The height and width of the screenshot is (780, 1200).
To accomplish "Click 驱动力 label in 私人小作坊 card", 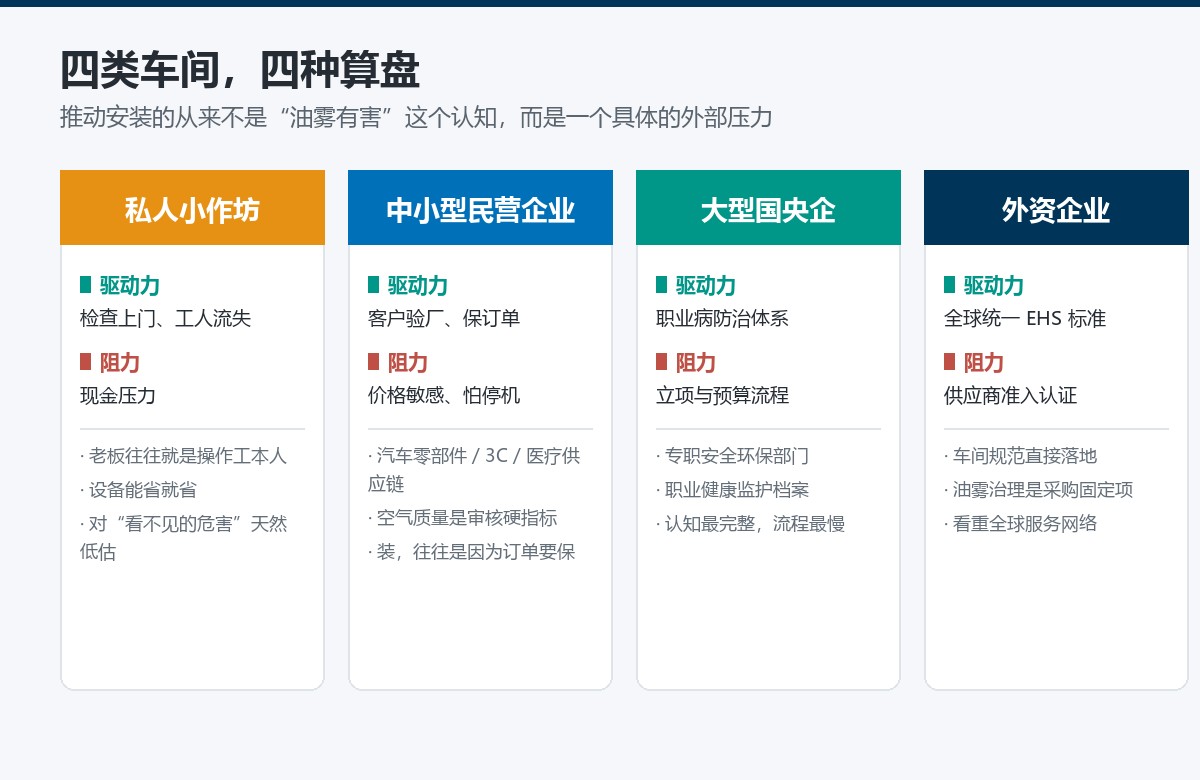I will (x=130, y=285).
